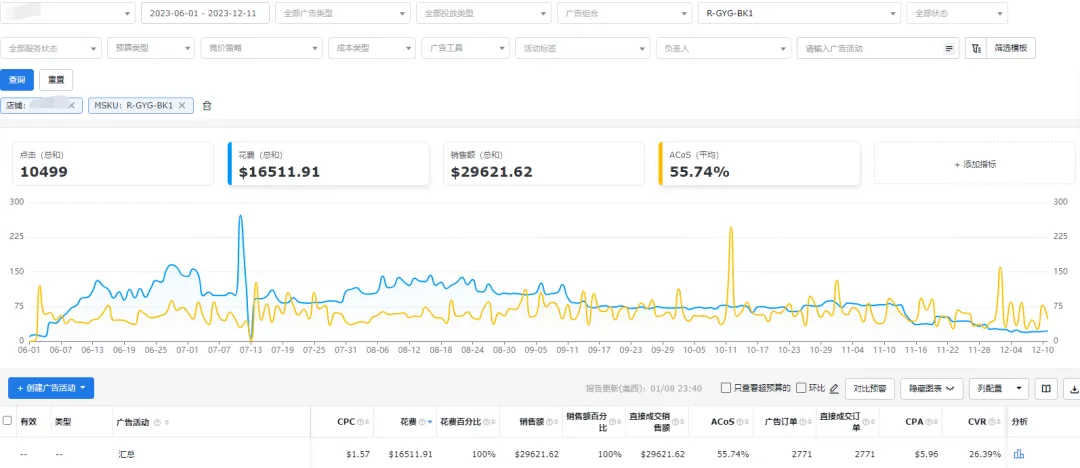Sort by CPC column arrows

coord(367,422)
